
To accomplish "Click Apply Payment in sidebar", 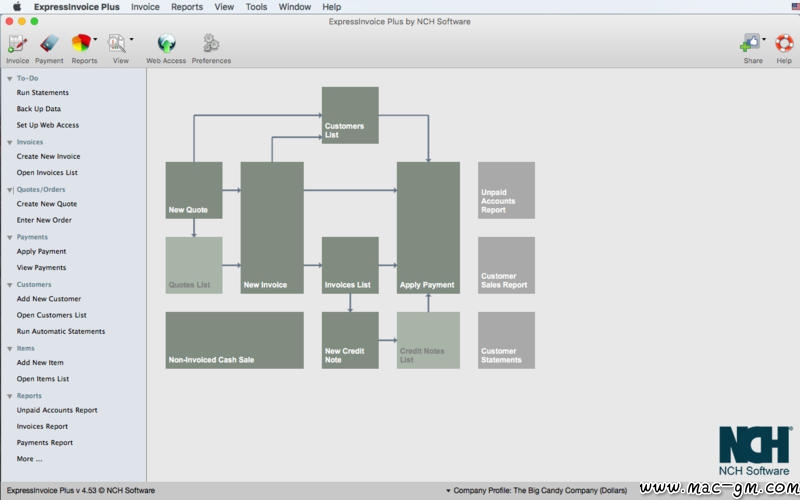I will (x=41, y=251).
